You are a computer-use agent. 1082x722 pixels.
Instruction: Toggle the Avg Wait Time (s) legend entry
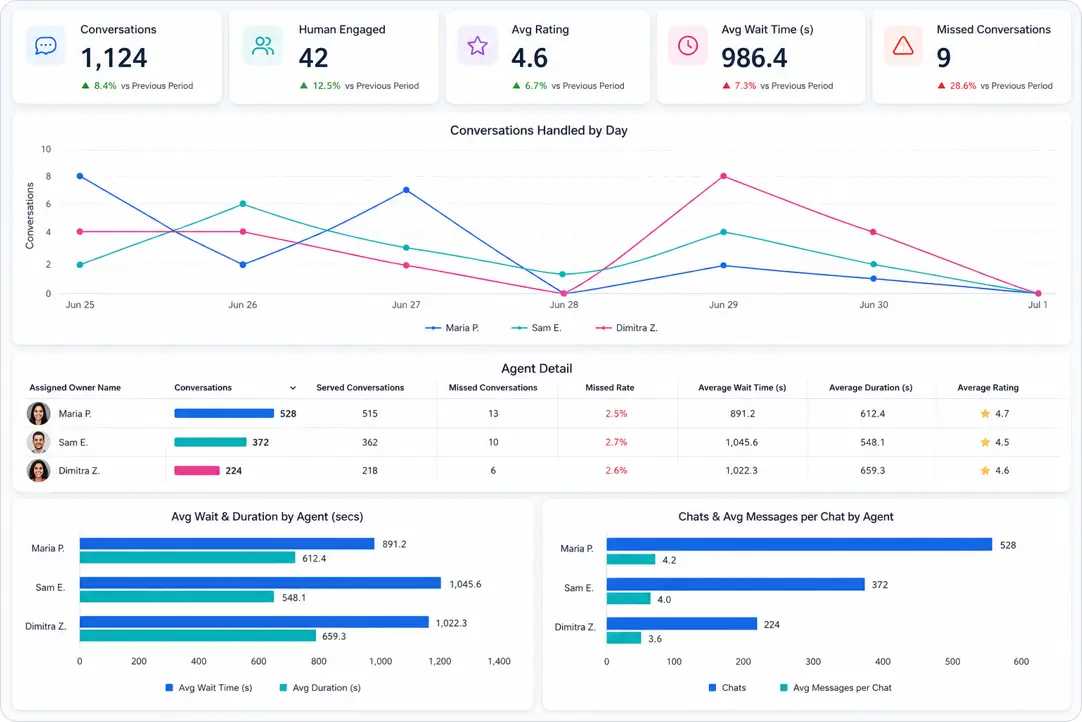coord(209,687)
